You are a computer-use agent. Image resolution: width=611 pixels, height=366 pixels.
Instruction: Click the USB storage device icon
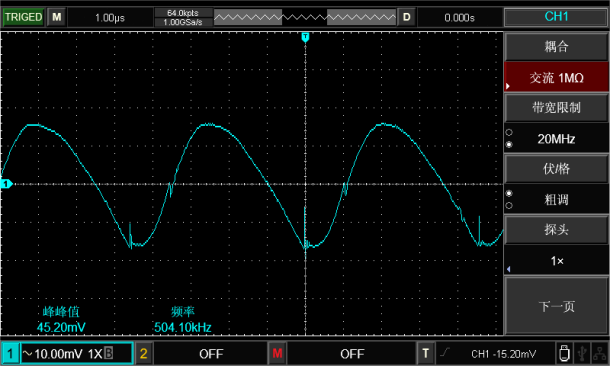564,354
